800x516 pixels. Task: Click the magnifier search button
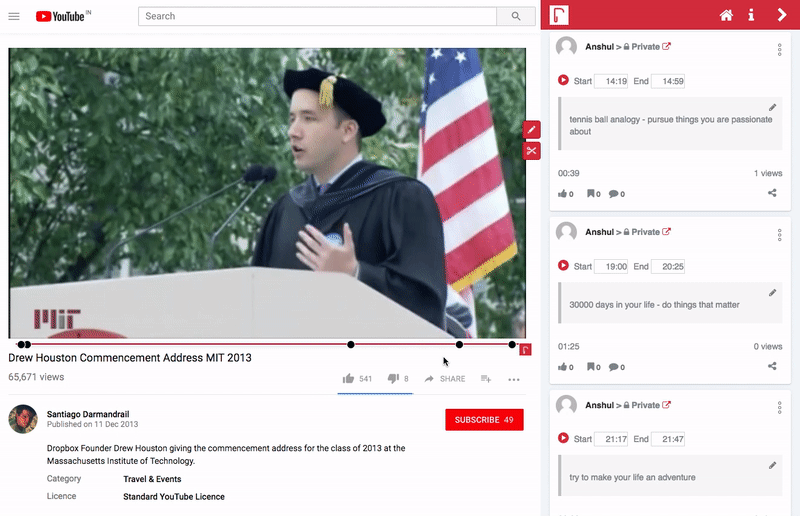tap(516, 16)
